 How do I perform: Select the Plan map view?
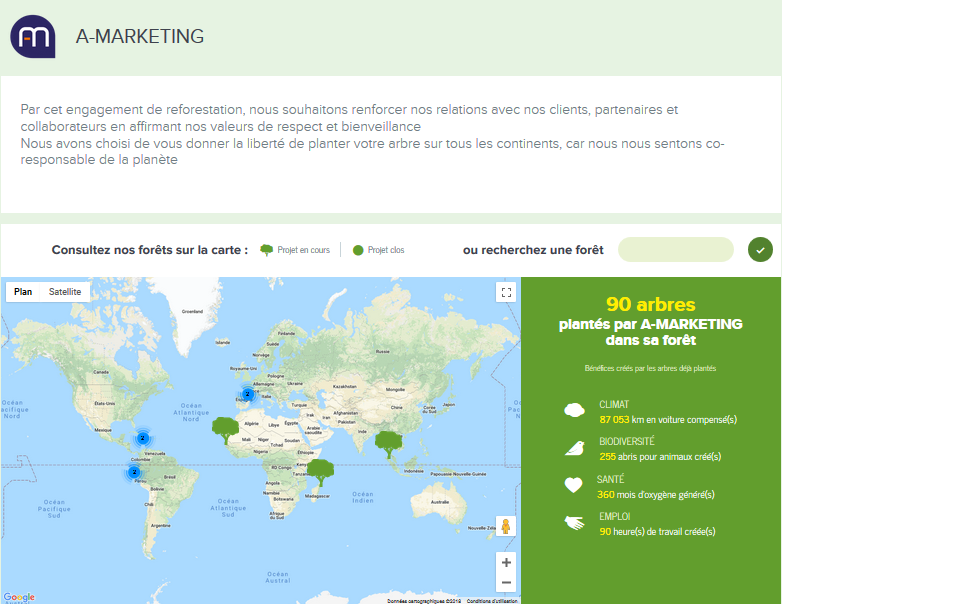point(23,292)
